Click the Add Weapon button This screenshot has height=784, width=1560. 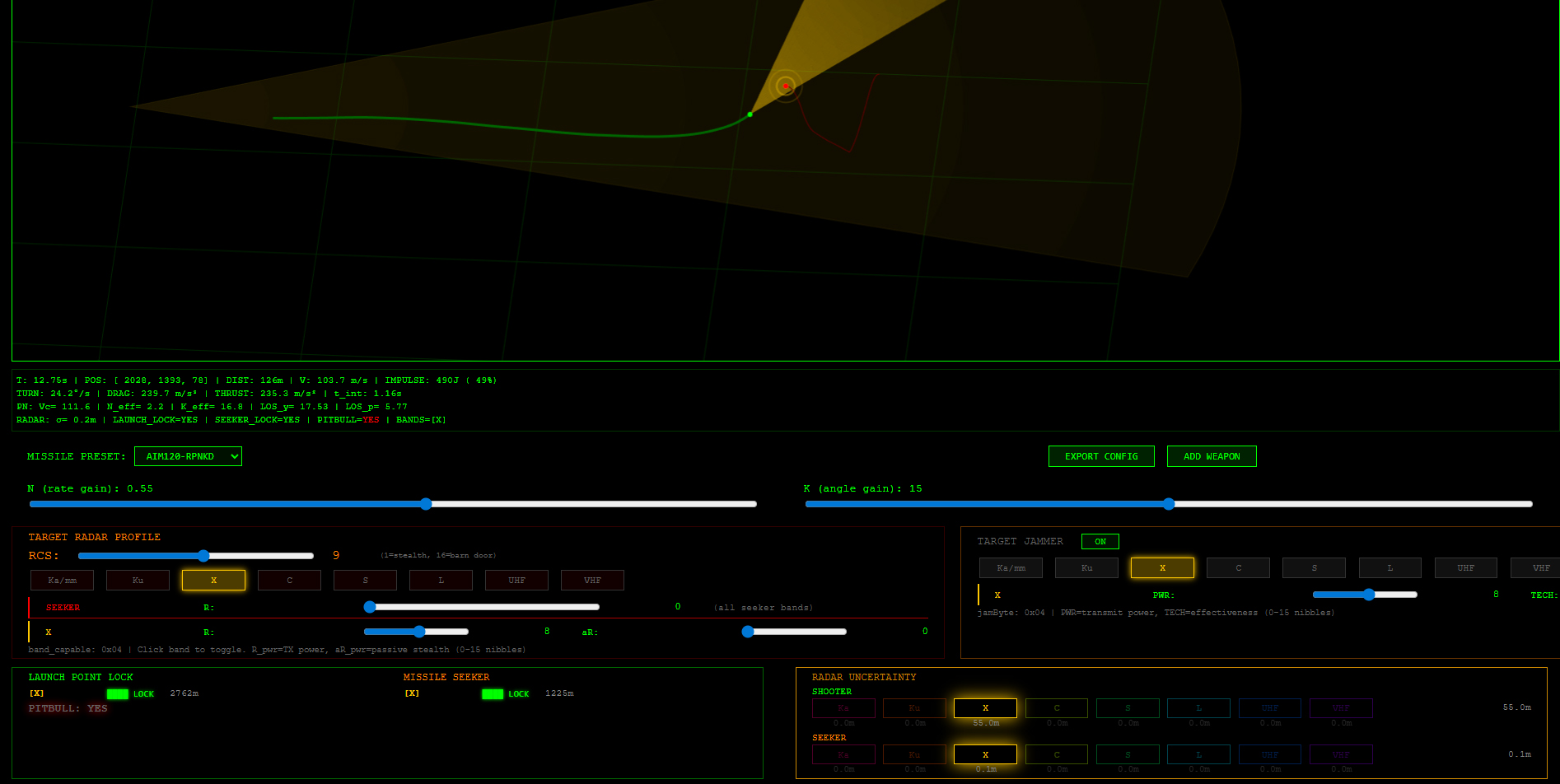(1211, 456)
